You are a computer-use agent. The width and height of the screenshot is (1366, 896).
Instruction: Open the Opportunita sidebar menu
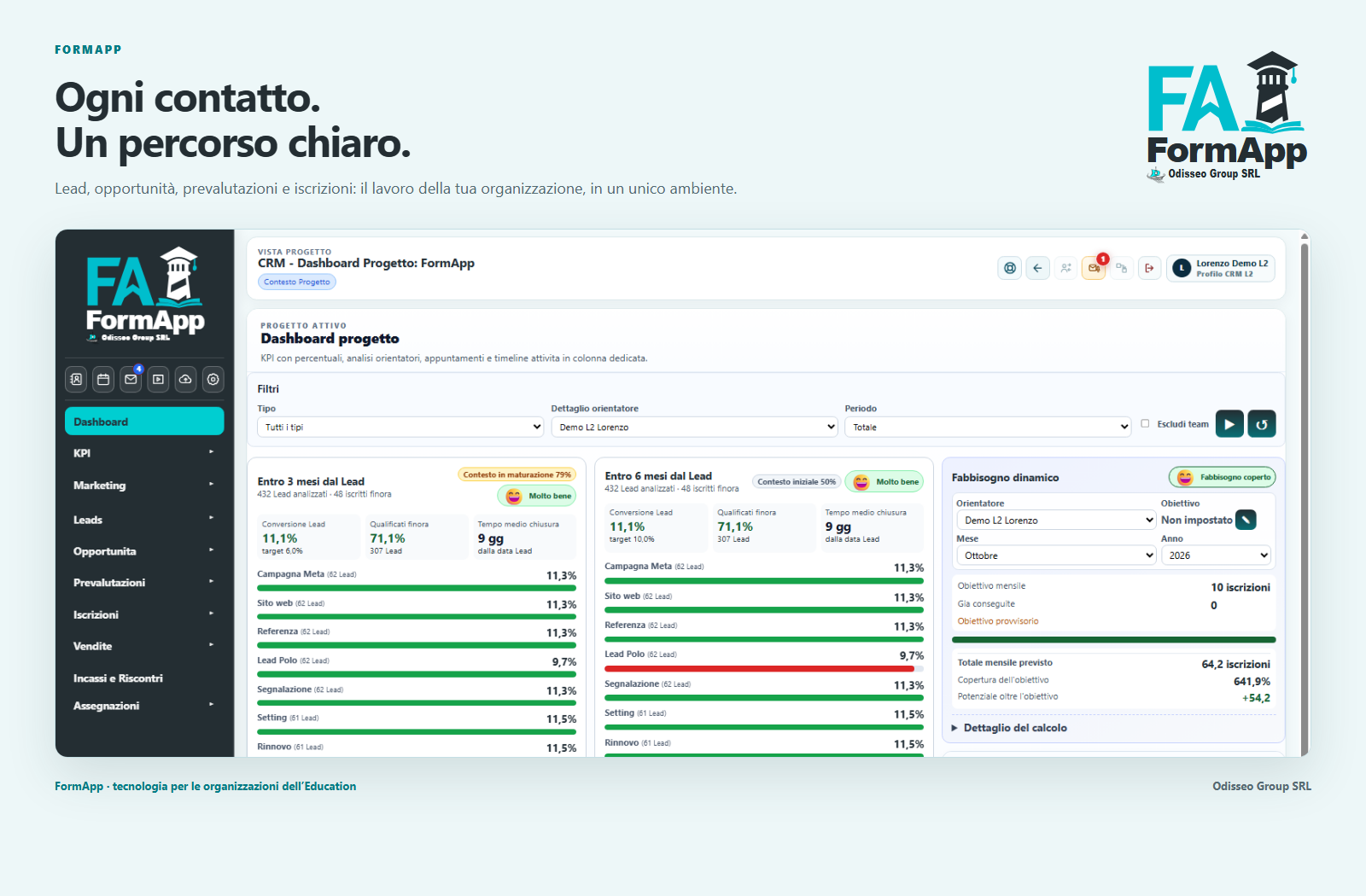click(x=144, y=551)
